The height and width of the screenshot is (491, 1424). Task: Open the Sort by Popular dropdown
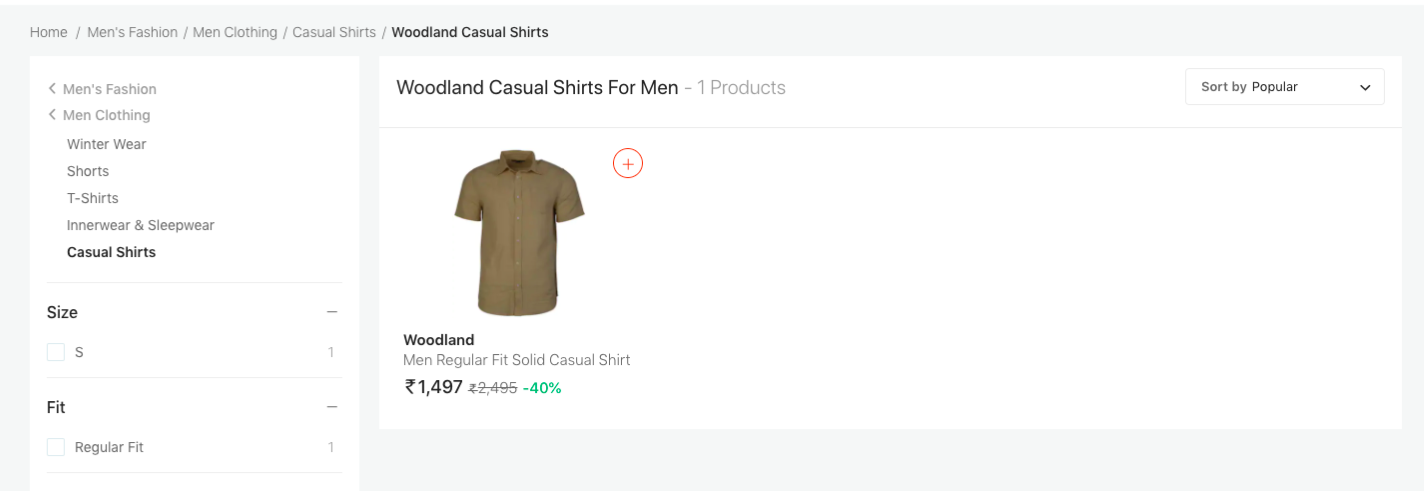point(1284,87)
